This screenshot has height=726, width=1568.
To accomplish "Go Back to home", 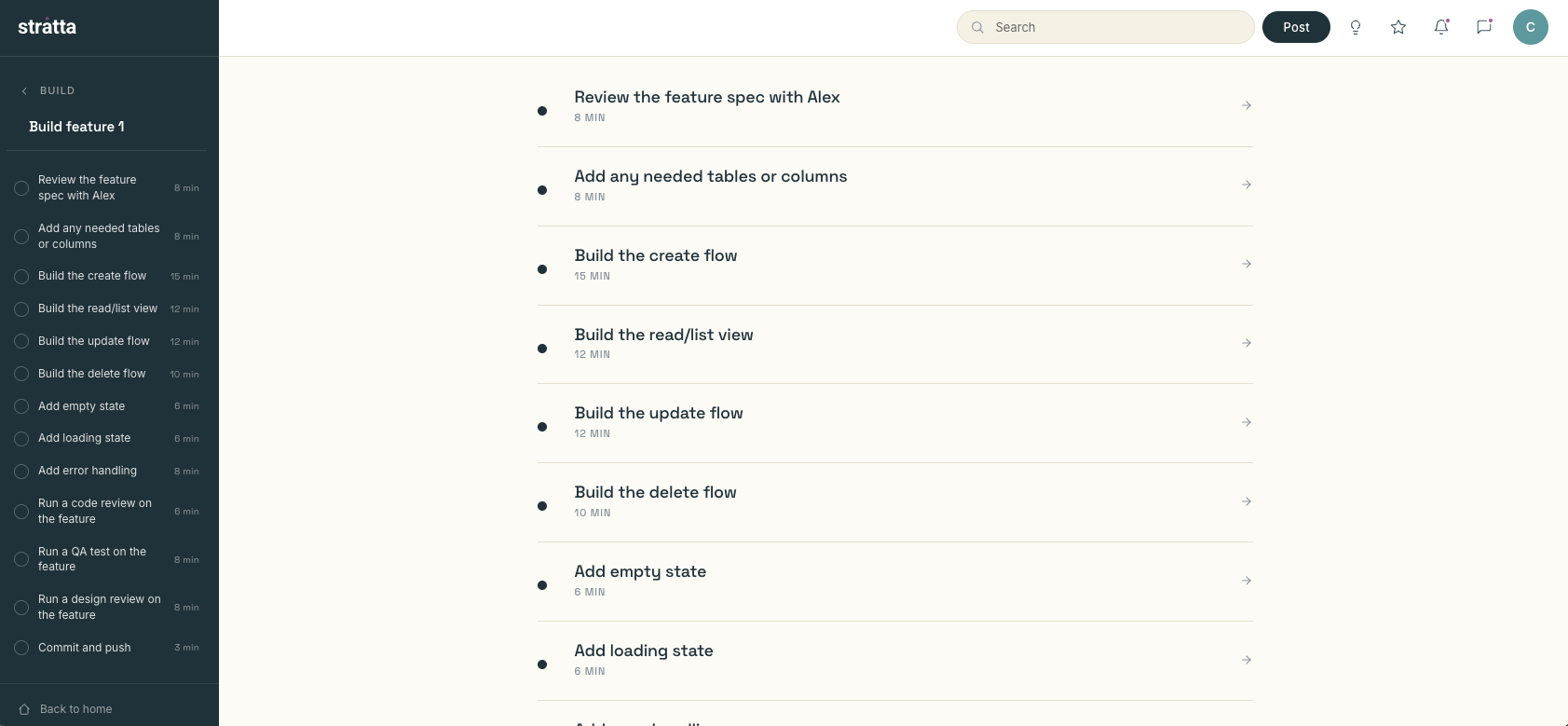I will click(75, 709).
